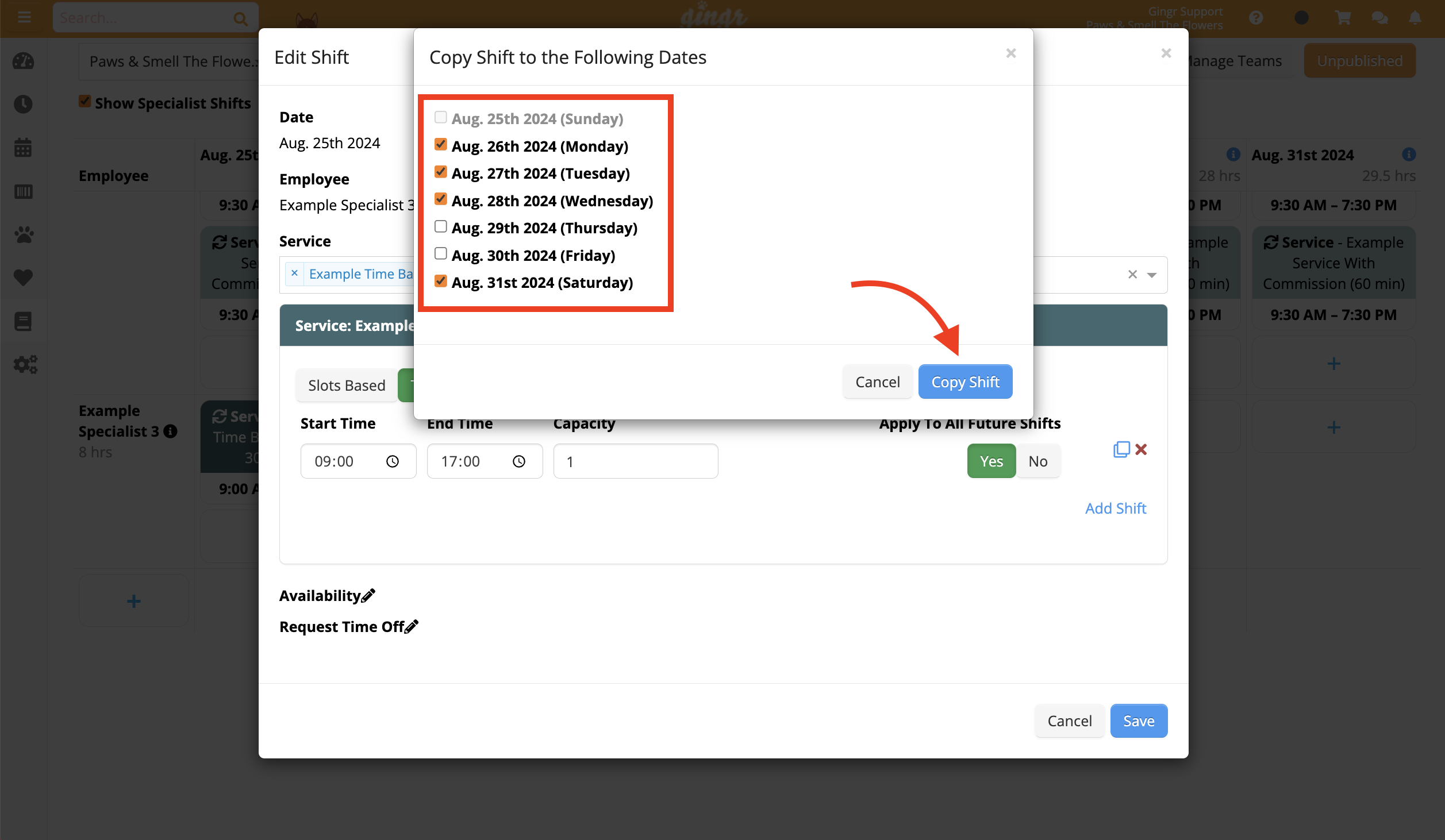
Task: Open the hamburger menu at top left
Action: click(x=24, y=17)
